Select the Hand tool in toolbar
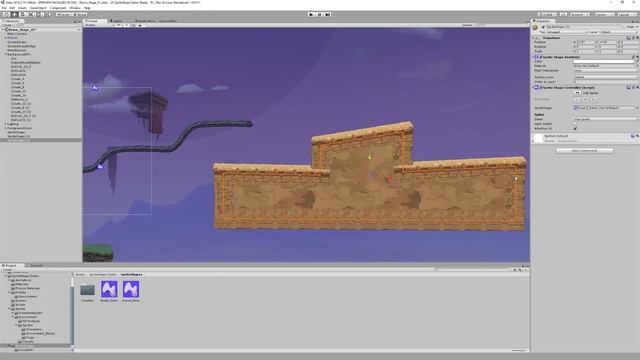This screenshot has height=360, width=640. tap(6, 14)
